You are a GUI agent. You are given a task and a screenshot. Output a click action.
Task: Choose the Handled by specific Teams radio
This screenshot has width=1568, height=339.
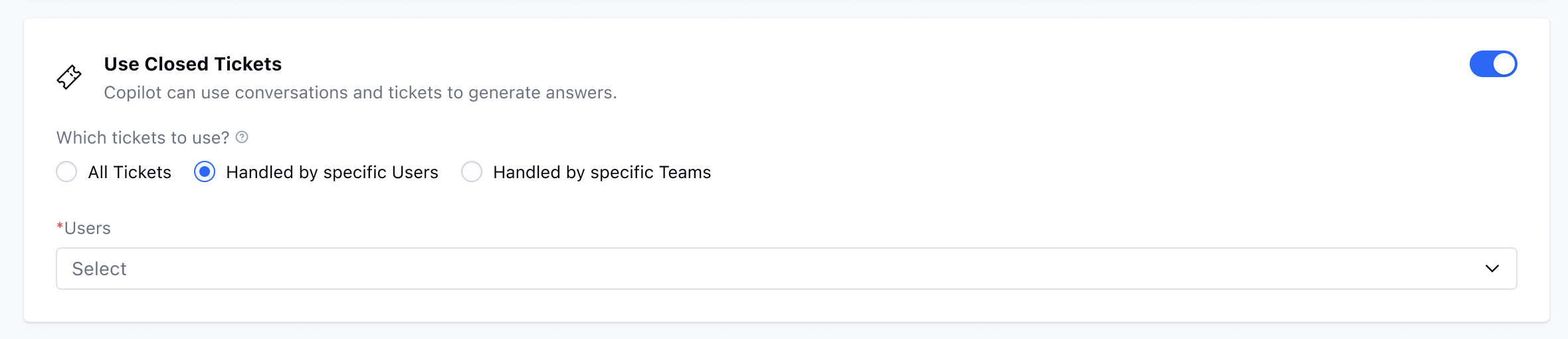point(472,172)
